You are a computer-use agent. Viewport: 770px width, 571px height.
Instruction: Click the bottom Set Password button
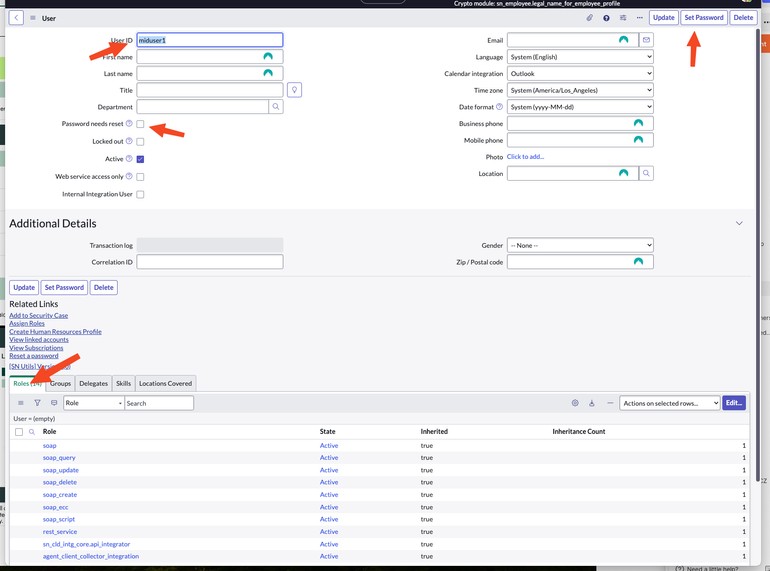(64, 287)
